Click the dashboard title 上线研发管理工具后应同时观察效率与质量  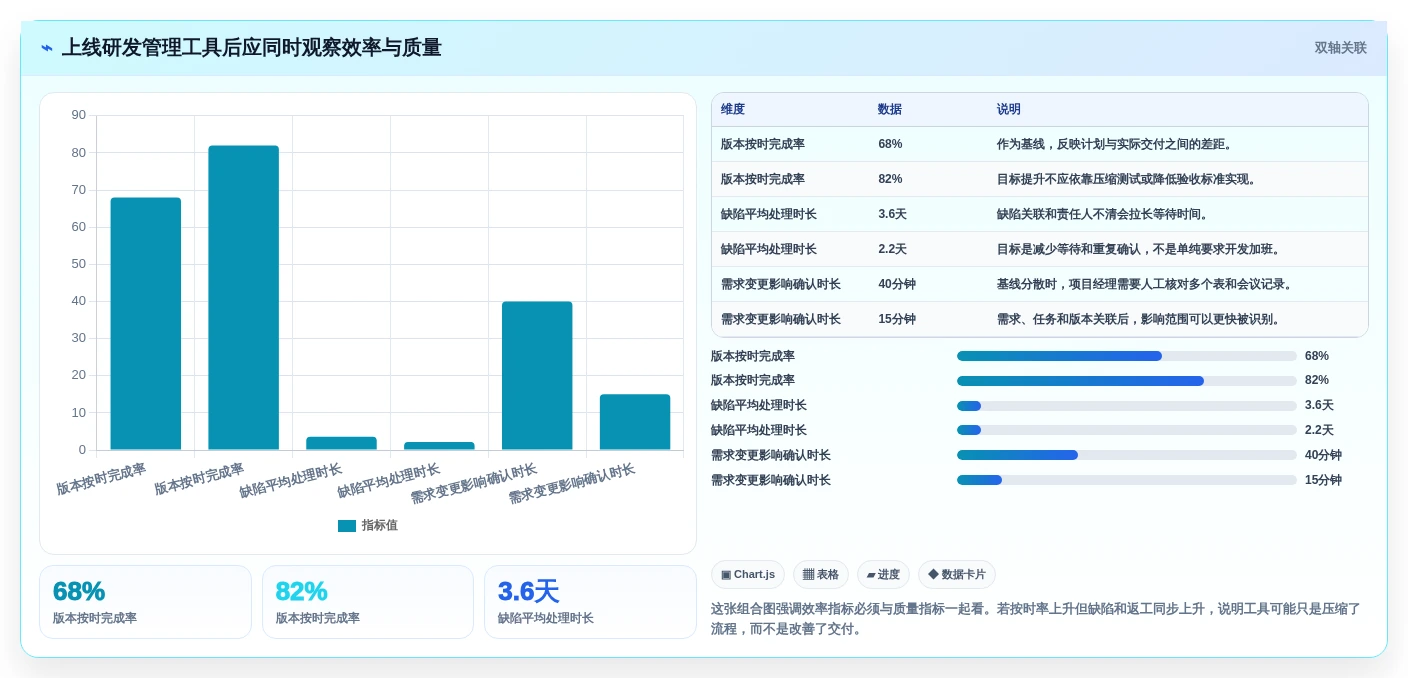[251, 48]
